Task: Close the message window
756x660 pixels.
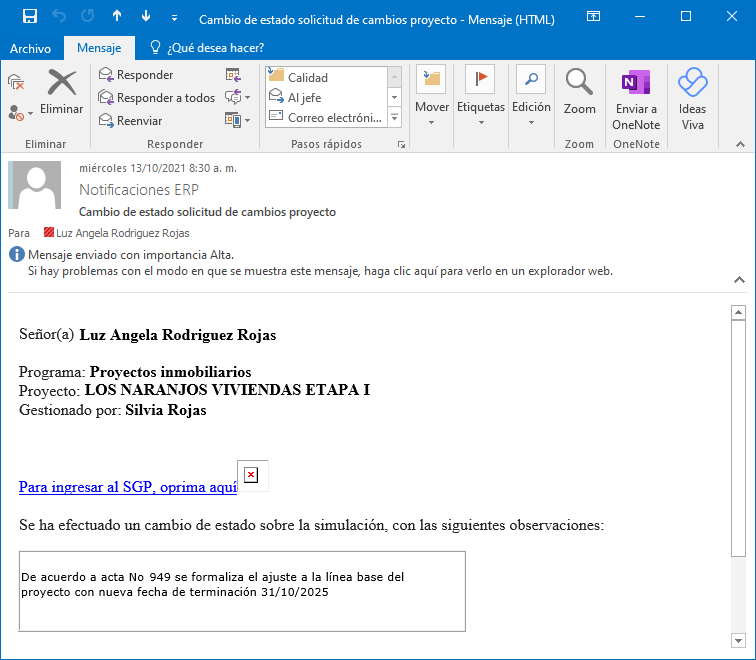Action: (731, 16)
